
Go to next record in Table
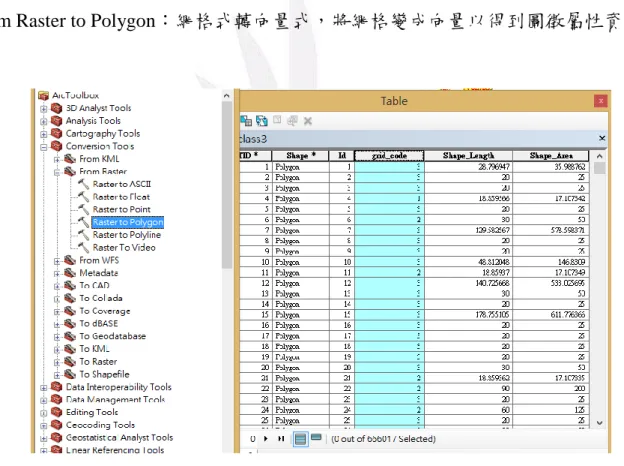point(266,439)
